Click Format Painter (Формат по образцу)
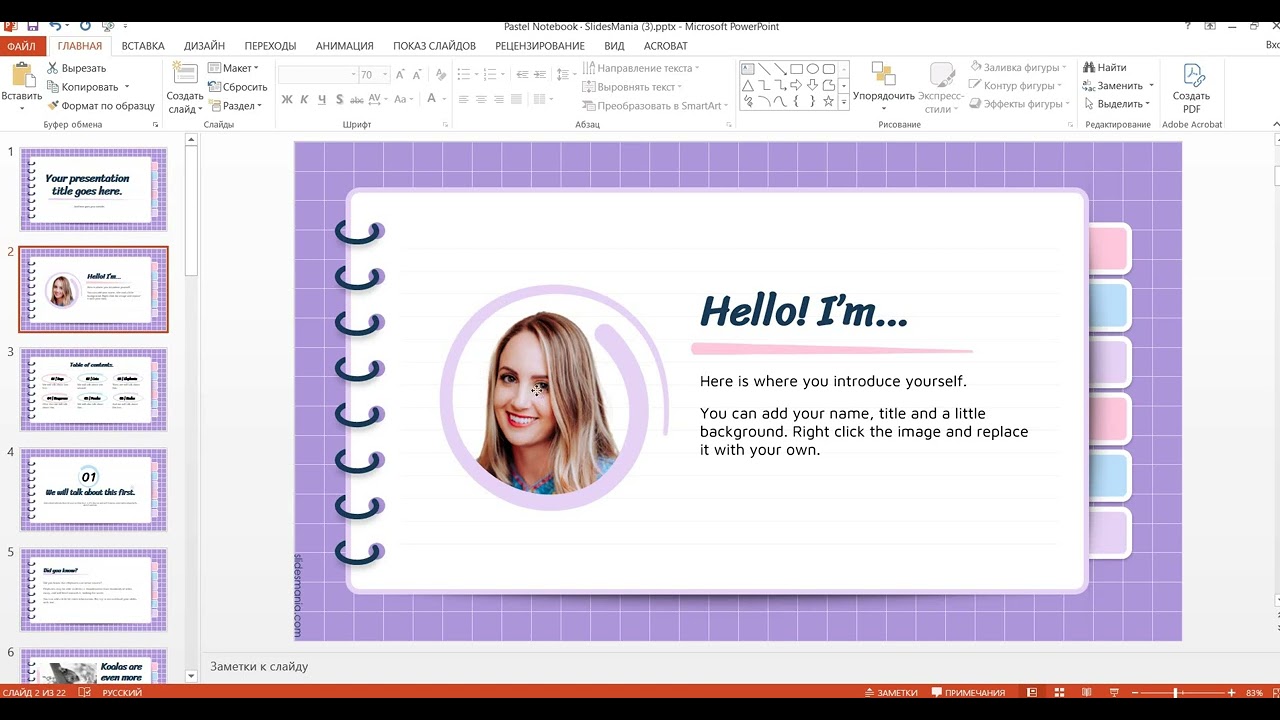 (x=100, y=105)
